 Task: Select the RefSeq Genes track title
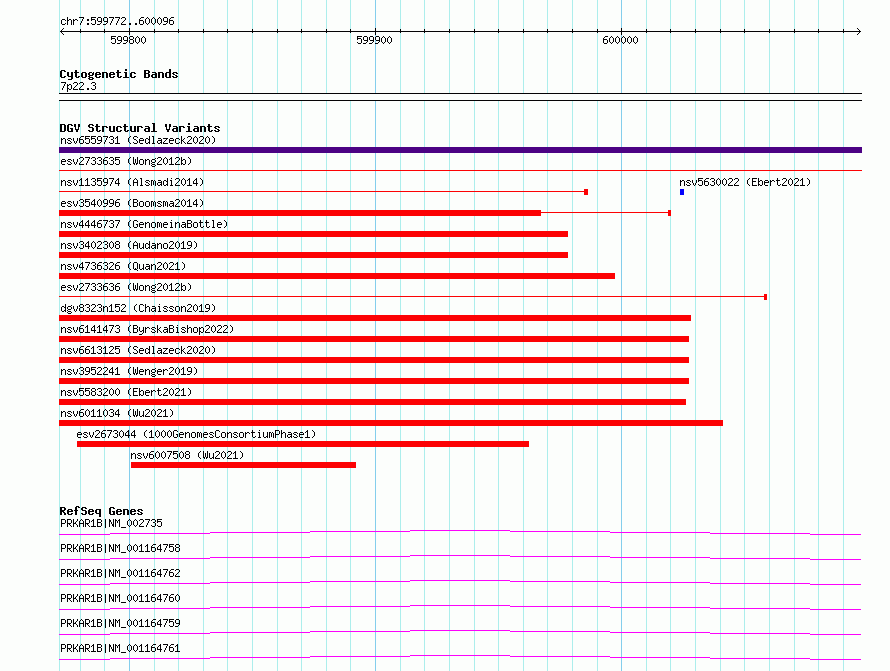click(101, 511)
